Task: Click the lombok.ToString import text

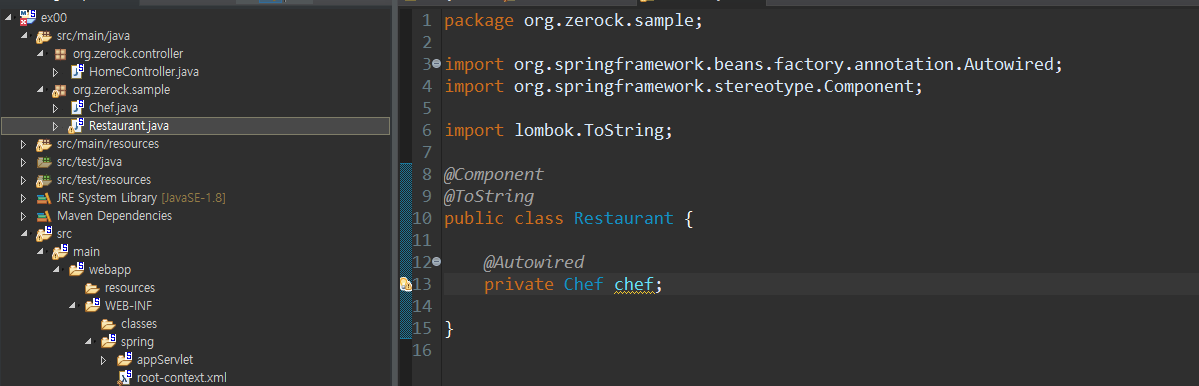Action: [589, 131]
